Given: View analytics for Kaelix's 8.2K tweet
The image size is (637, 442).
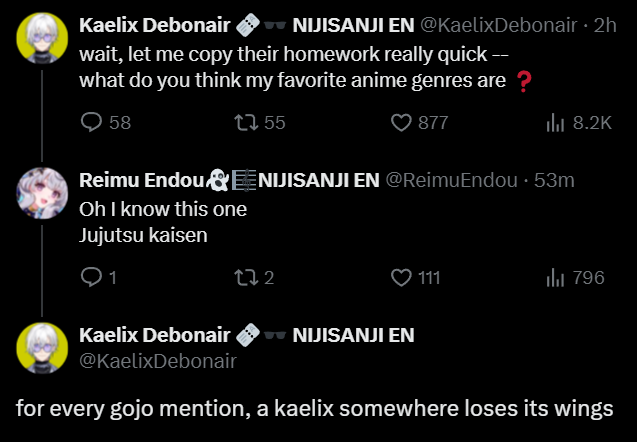Looking at the screenshot, I should 557,122.
